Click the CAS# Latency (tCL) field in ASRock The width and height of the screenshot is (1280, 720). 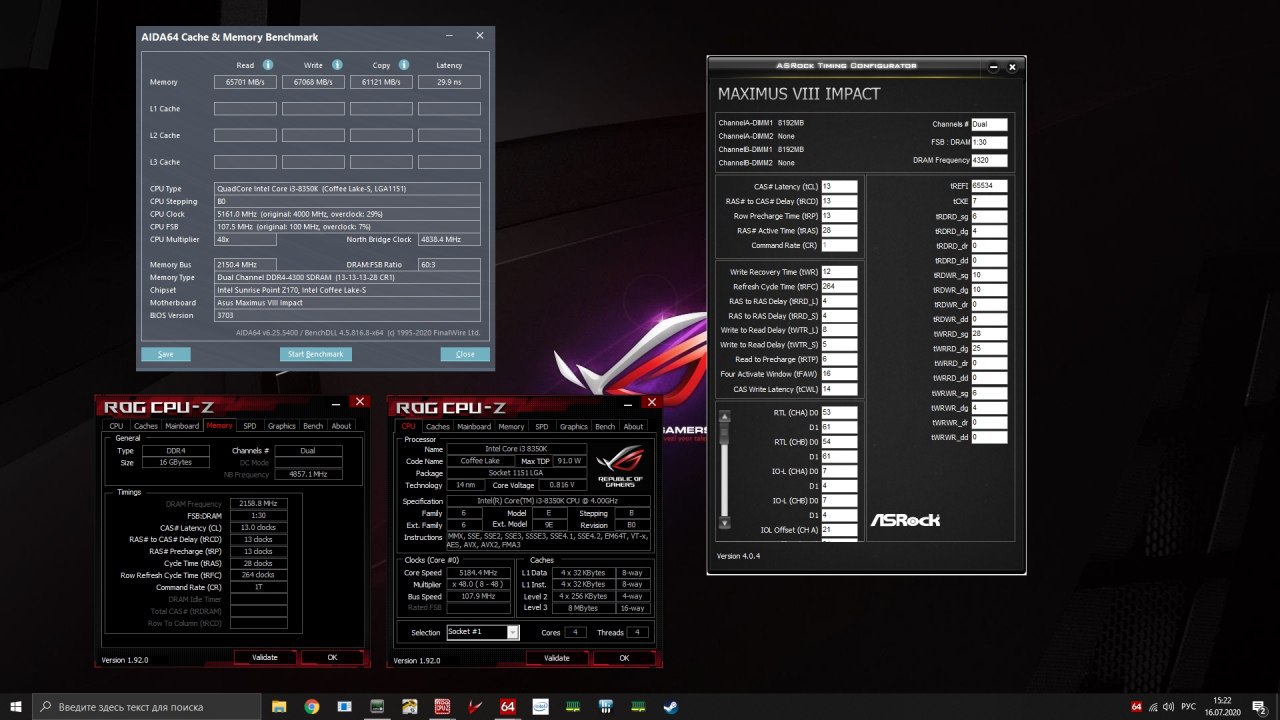840,186
